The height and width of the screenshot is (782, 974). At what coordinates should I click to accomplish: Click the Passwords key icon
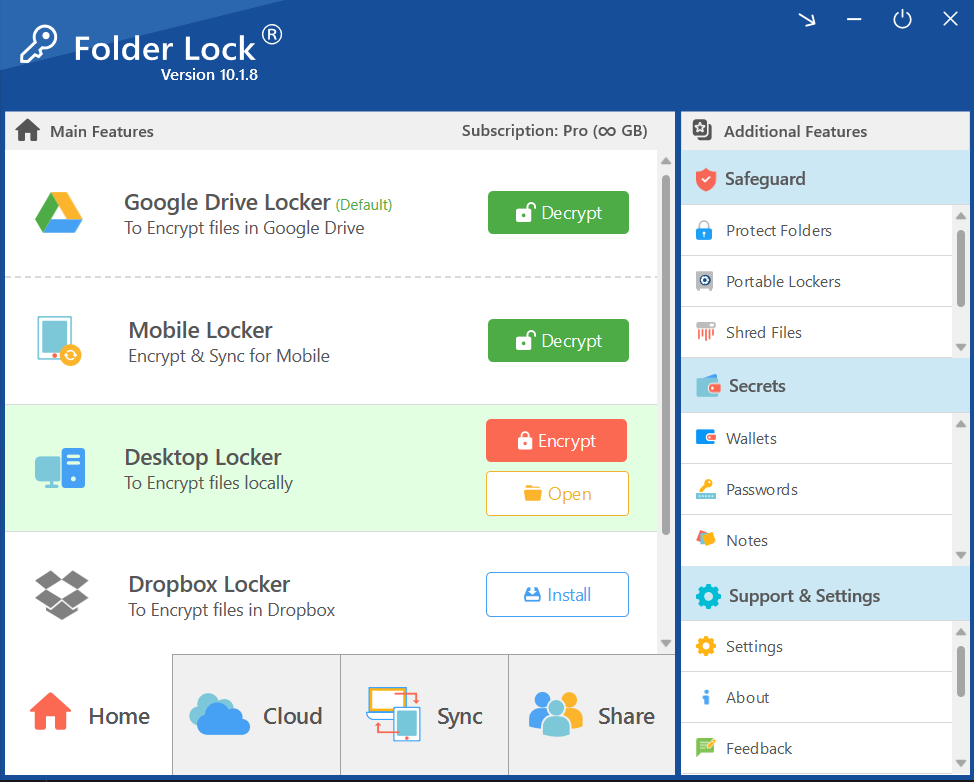pos(705,489)
